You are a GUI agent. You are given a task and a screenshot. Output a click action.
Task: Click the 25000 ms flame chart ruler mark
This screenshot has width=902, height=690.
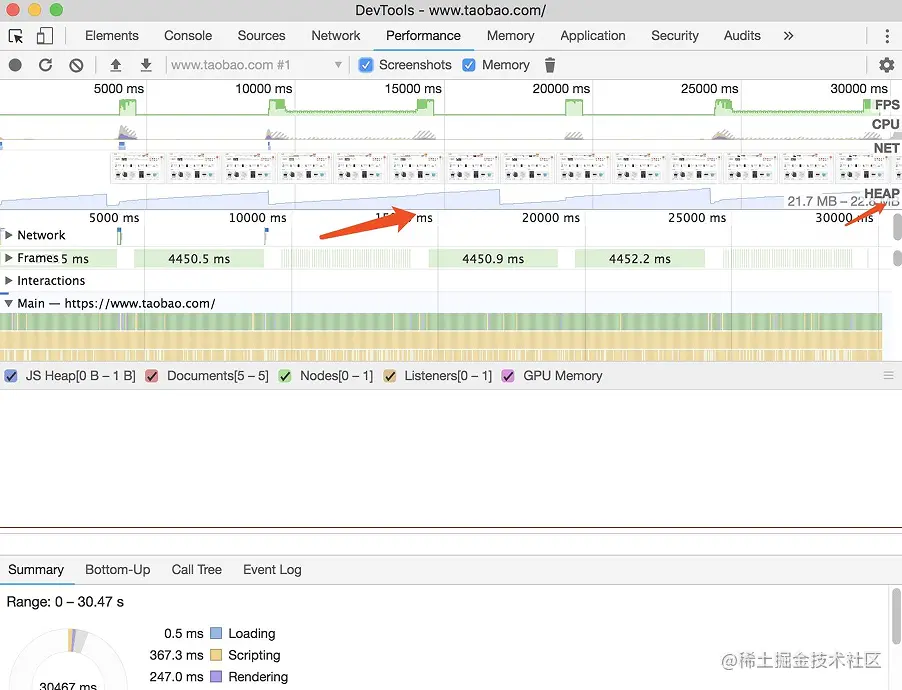click(x=697, y=218)
